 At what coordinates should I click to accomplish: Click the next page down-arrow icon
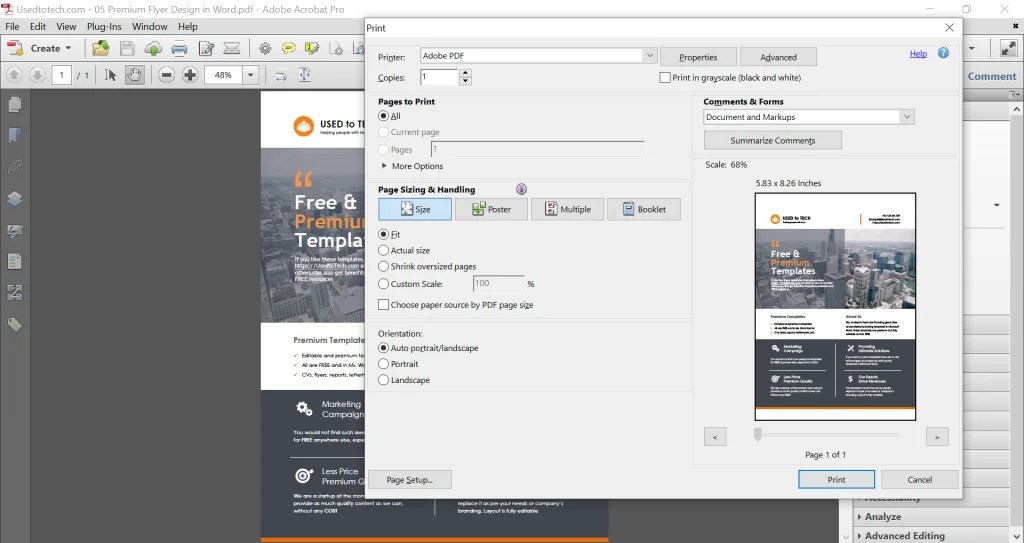tap(37, 75)
